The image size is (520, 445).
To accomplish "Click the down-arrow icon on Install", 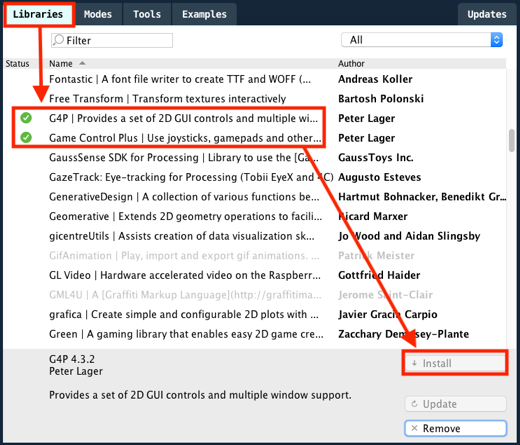I will pos(414,363).
